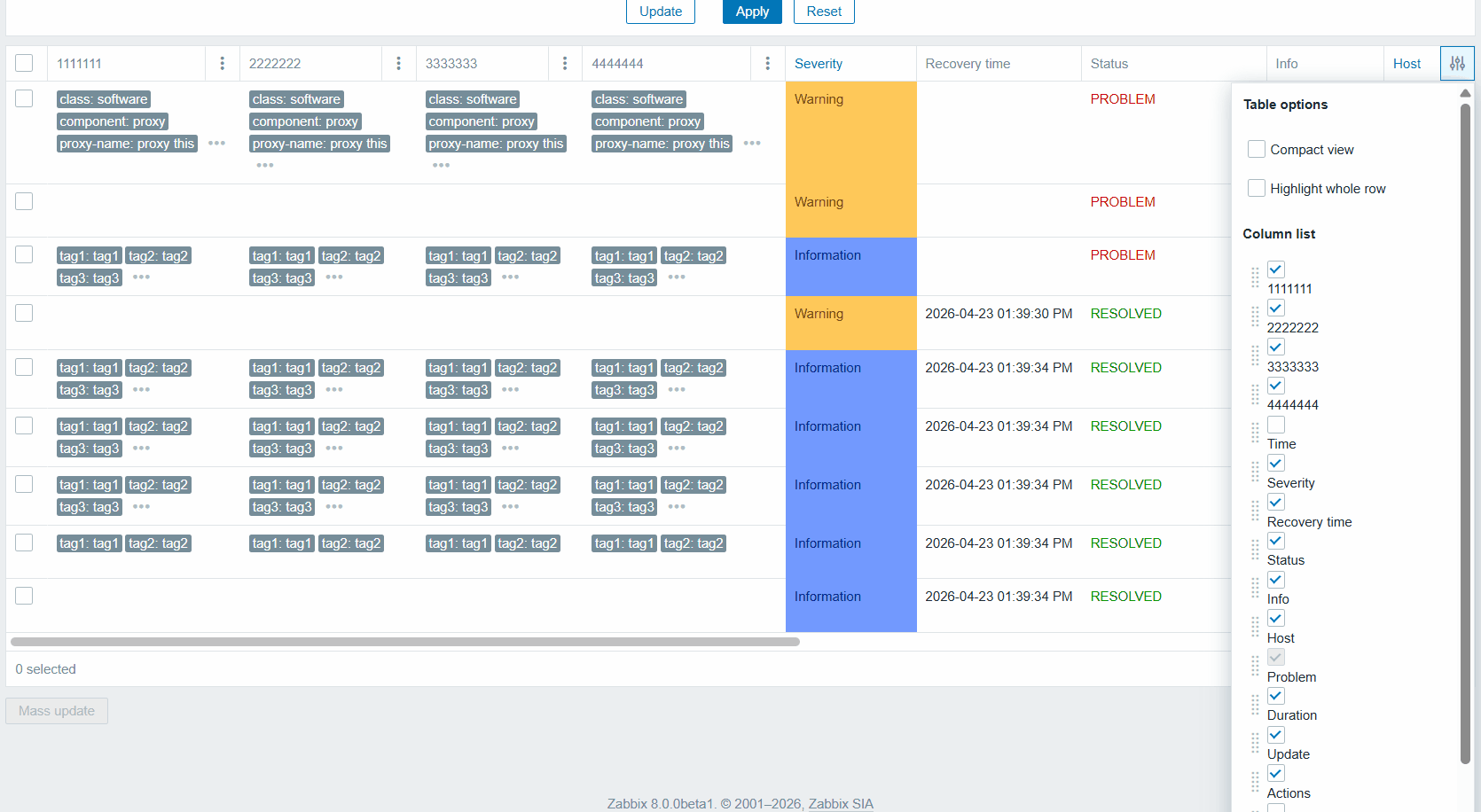
Task: Enable the Compact view checkbox
Action: click(x=1256, y=150)
